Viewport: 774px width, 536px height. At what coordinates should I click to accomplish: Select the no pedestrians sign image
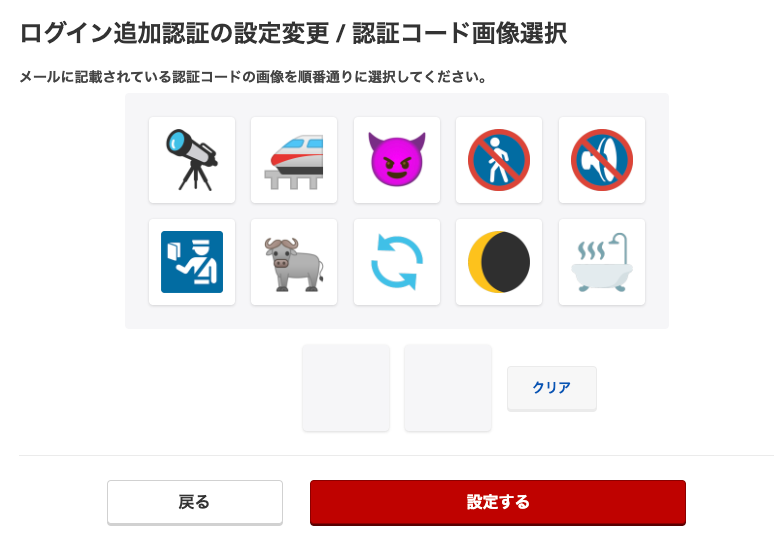[499, 160]
